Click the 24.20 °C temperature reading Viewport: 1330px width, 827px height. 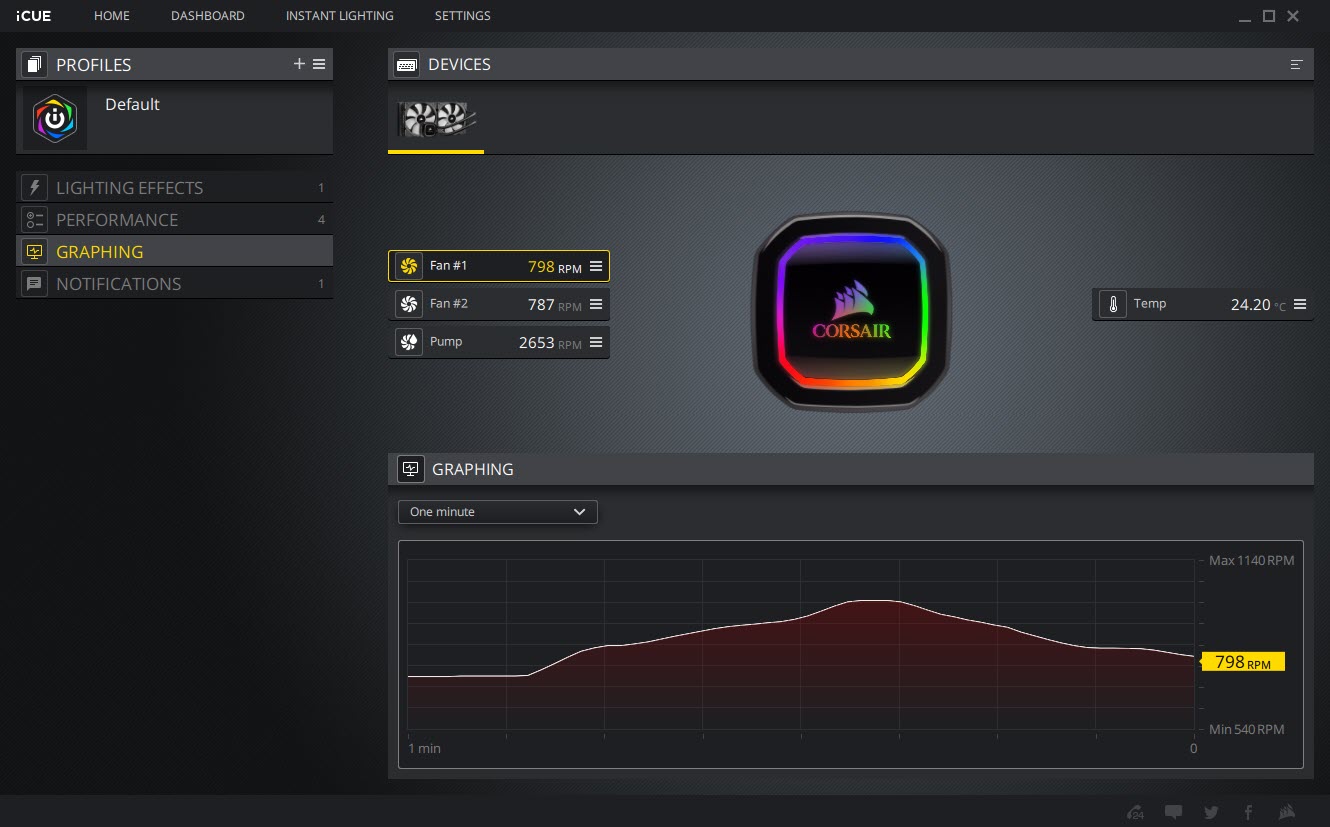click(1258, 305)
